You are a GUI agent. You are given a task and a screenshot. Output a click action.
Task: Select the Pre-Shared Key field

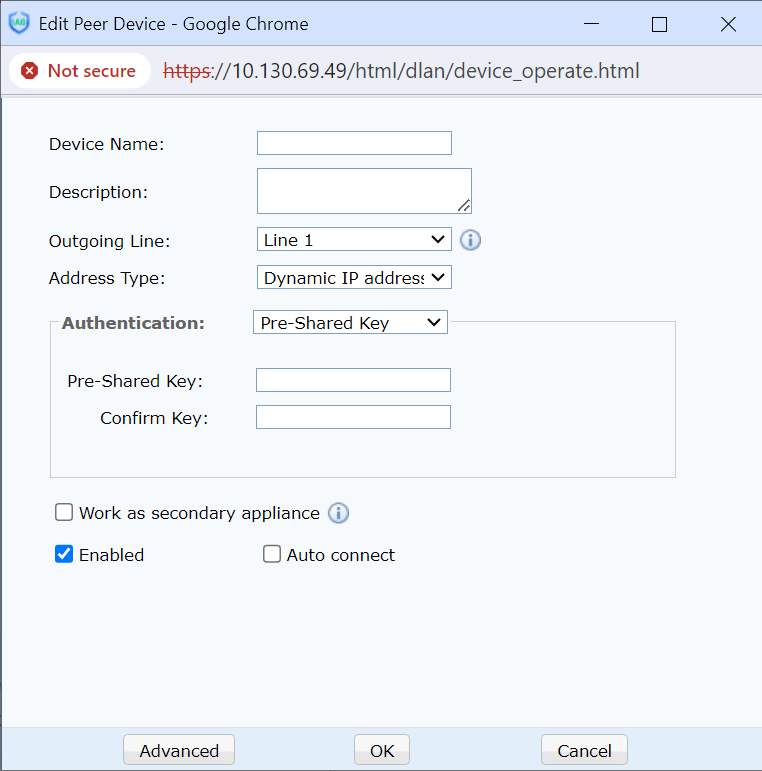click(x=353, y=380)
